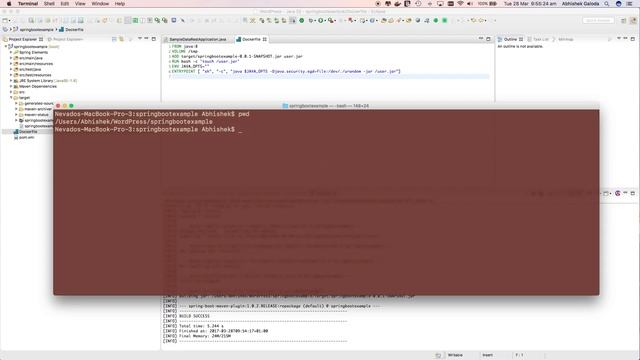Switch to SampleDataRestApplication.java editor tab
Image resolution: width=640 pixels, height=360 pixels.
[198, 39]
